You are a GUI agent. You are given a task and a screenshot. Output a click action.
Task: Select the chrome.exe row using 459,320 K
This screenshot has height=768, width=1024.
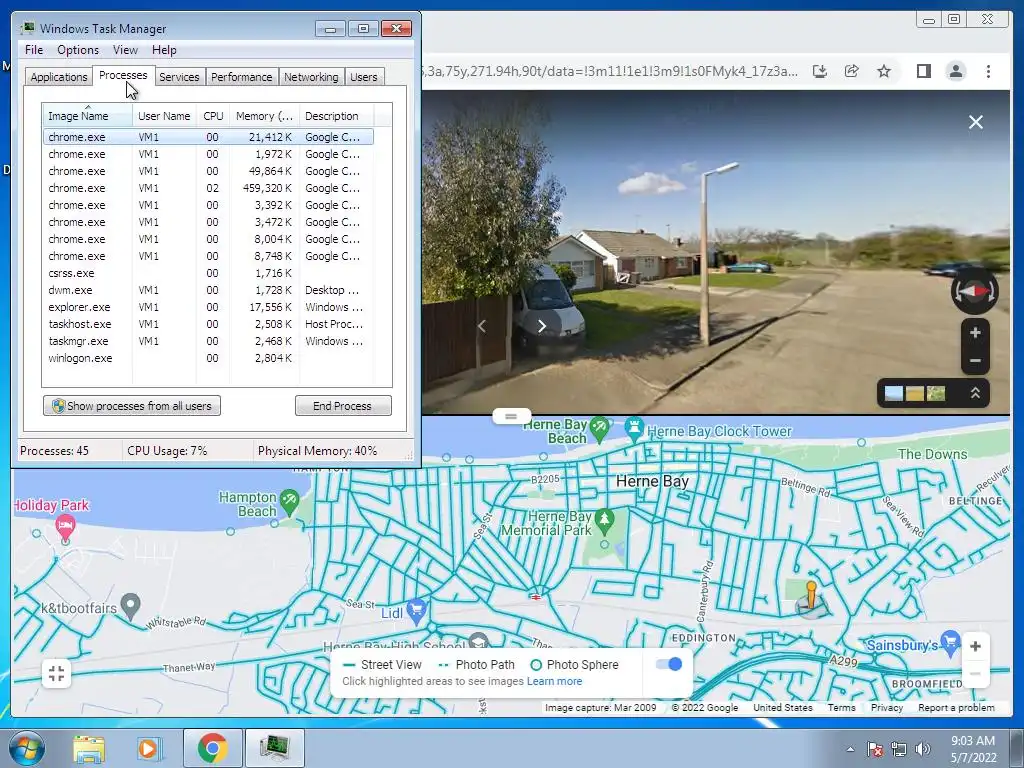coord(208,188)
